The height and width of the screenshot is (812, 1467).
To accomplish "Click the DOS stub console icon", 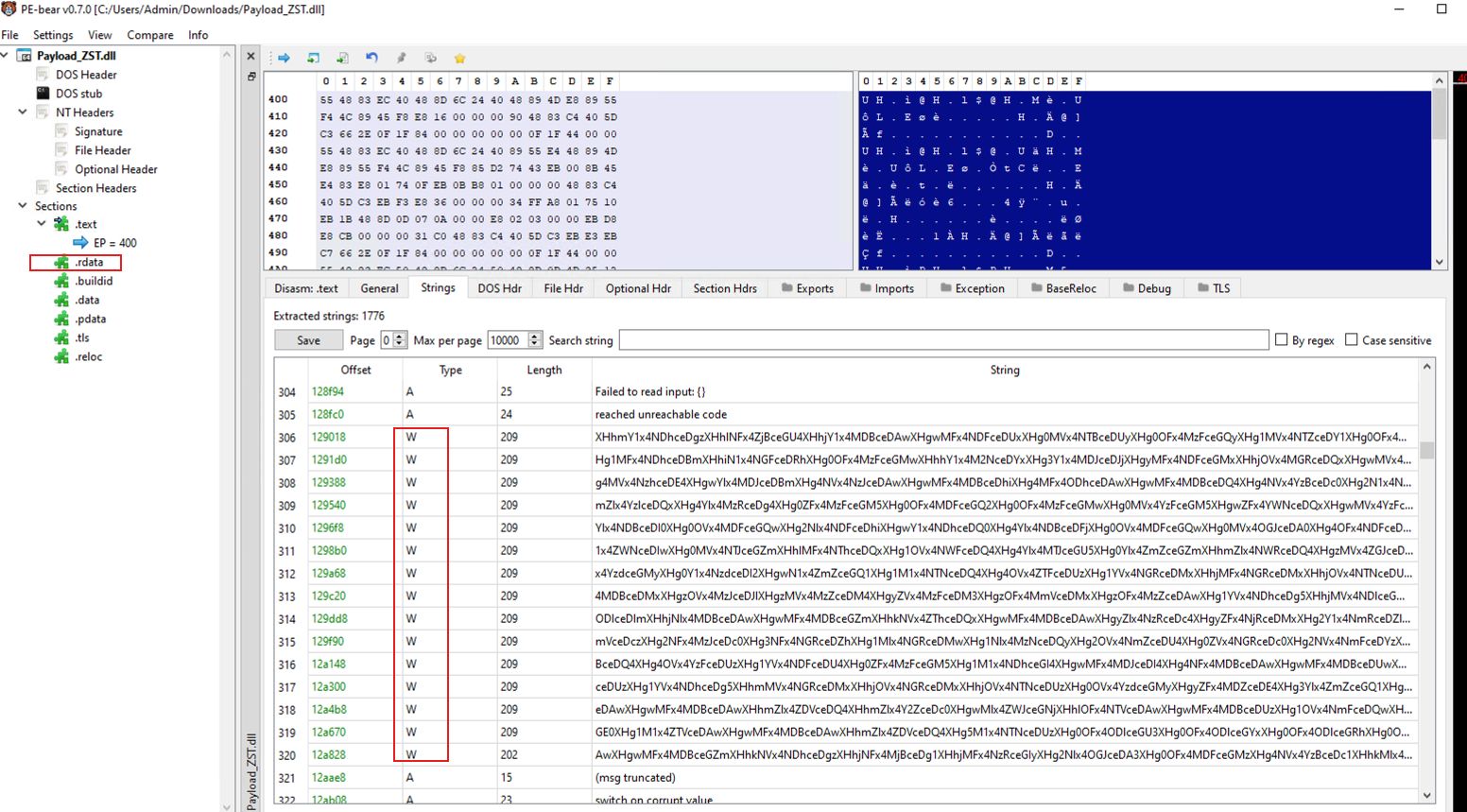I will pos(43,94).
